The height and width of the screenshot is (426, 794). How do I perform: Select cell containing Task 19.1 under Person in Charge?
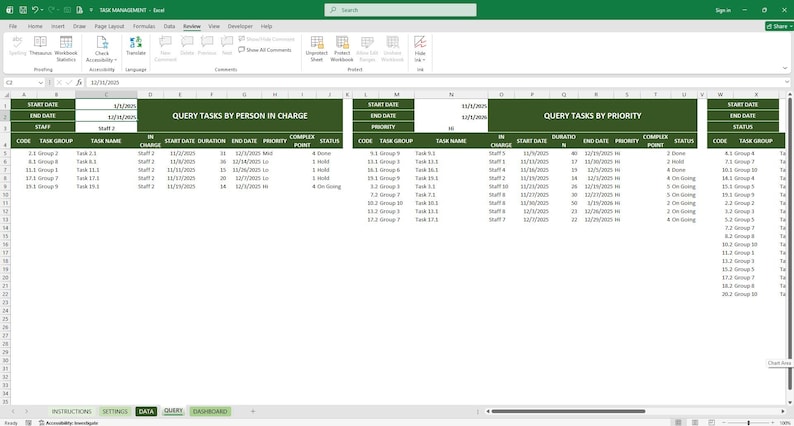(x=105, y=186)
